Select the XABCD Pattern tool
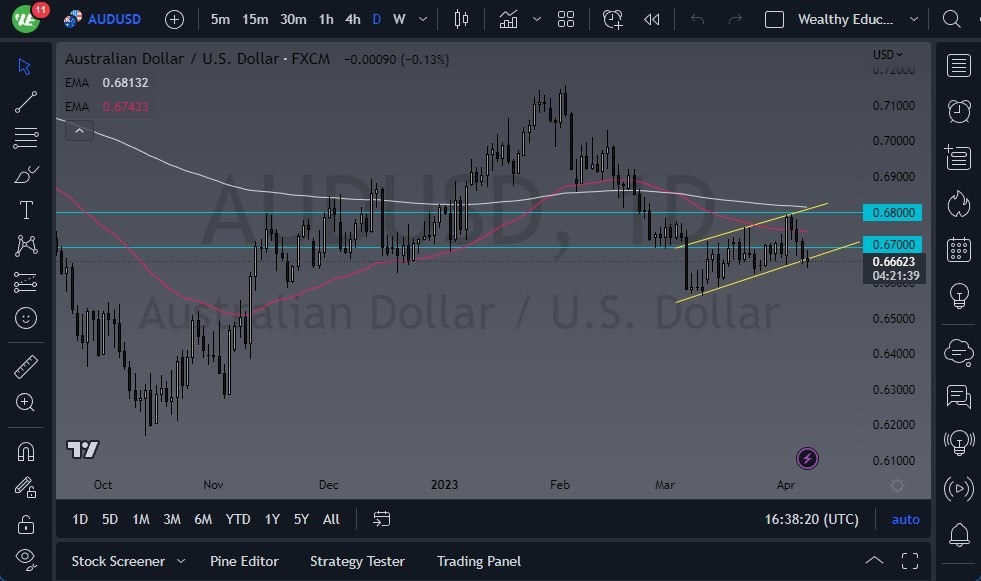981x581 pixels. pos(25,245)
